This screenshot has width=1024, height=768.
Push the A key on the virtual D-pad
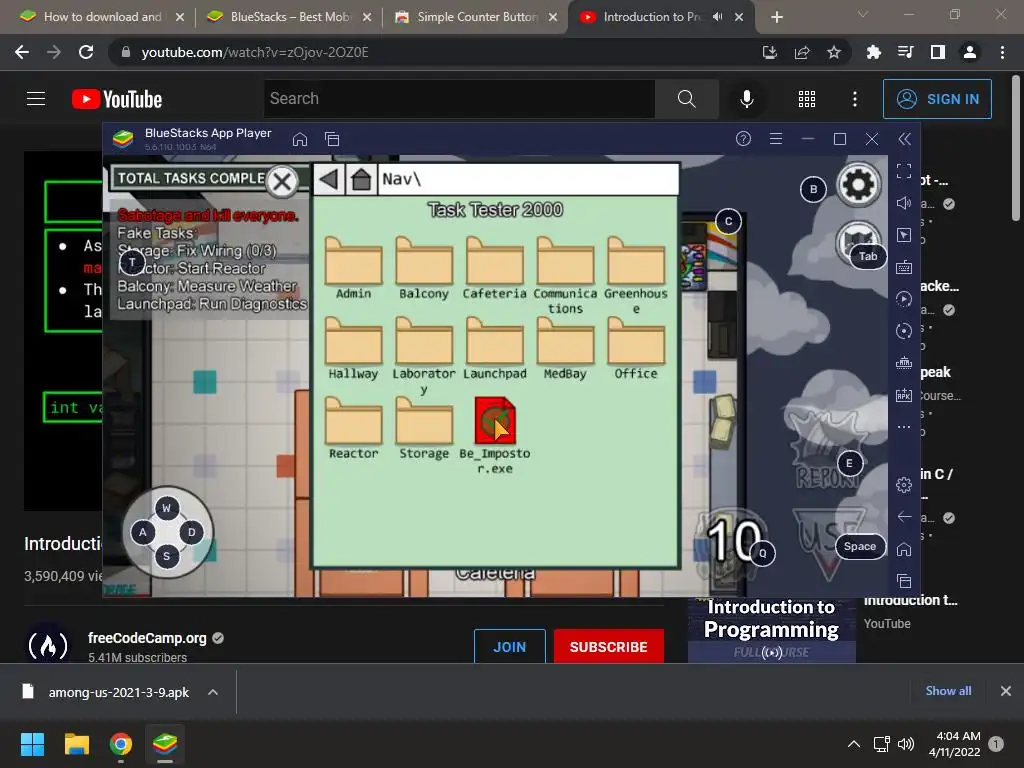pos(143,532)
